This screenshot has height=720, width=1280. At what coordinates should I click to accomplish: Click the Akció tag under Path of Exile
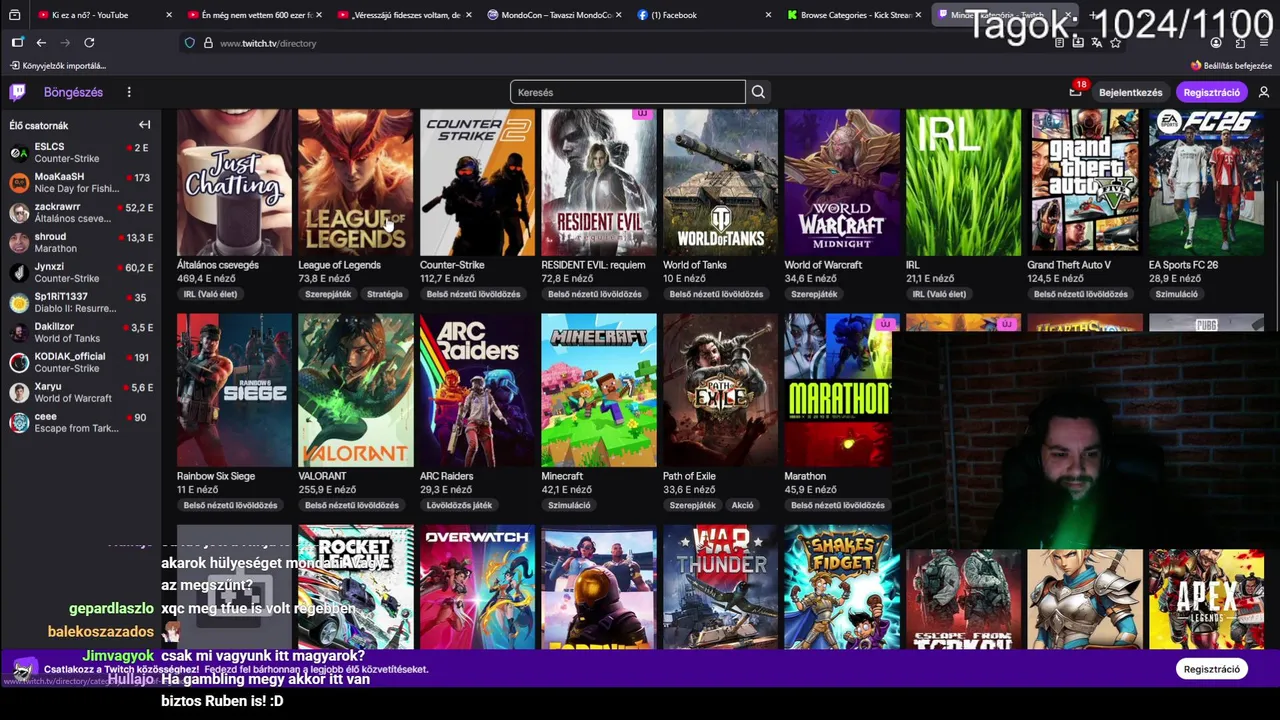tap(742, 505)
